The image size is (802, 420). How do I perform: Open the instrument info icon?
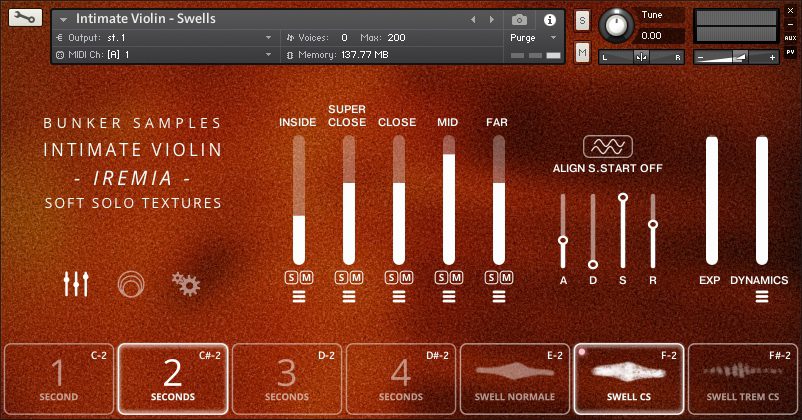550,20
